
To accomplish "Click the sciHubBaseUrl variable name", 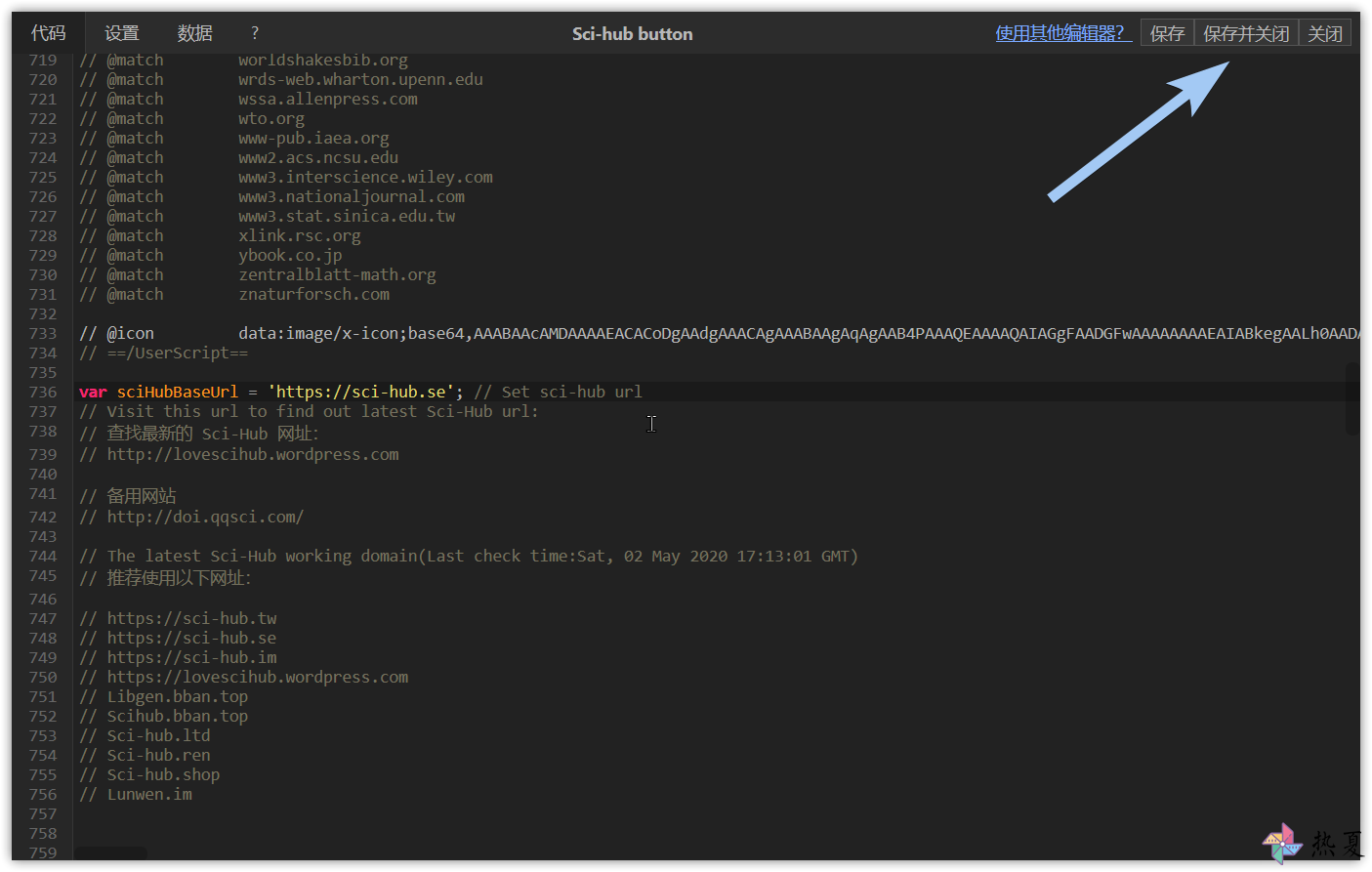I will [x=178, y=392].
